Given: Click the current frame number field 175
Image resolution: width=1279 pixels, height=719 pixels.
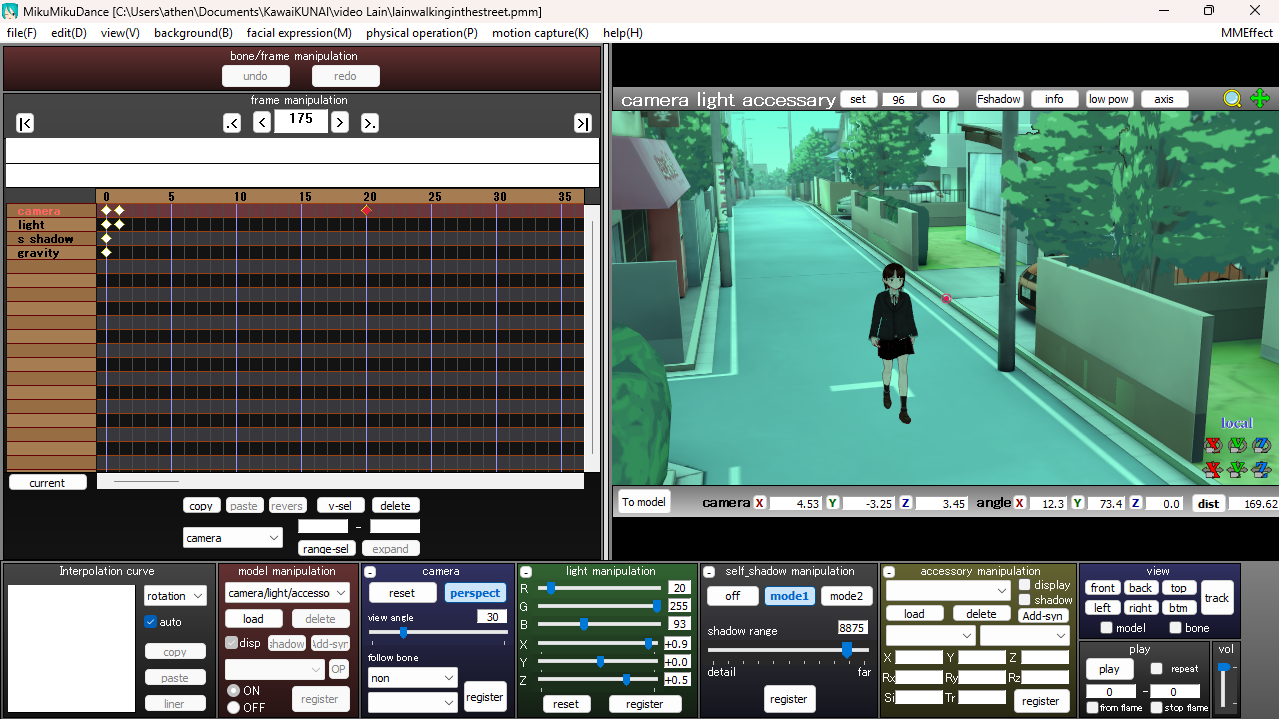Looking at the screenshot, I should 301,119.
